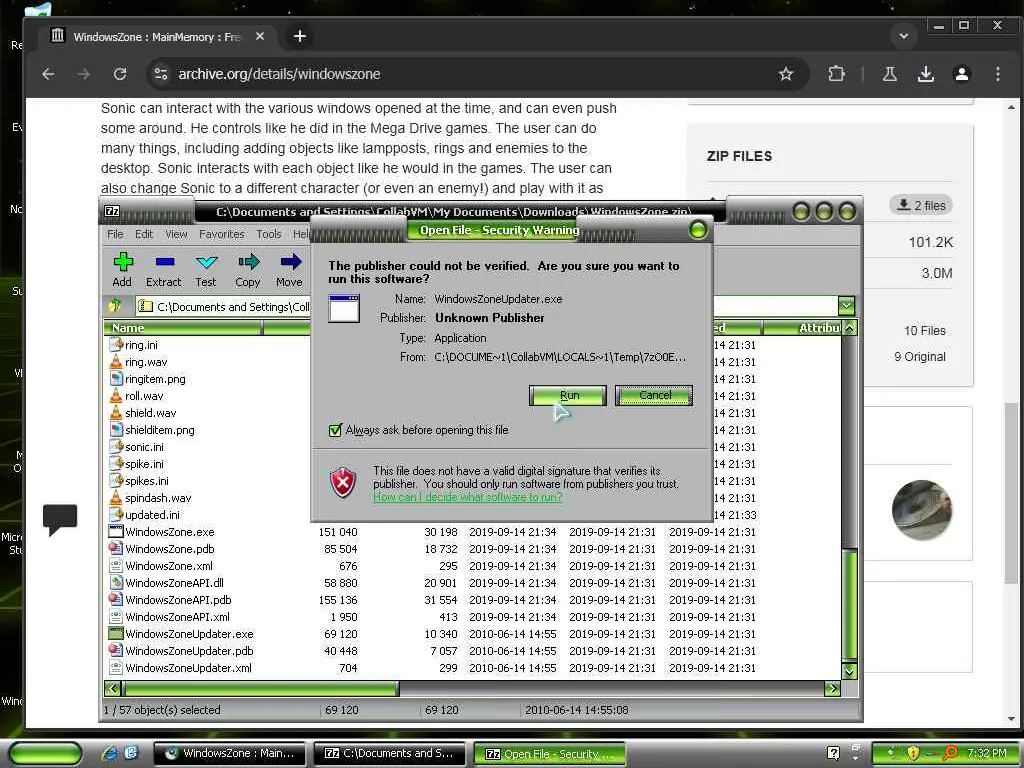Open the 7-Zip Tools menu
The height and width of the screenshot is (768, 1024).
(x=268, y=234)
